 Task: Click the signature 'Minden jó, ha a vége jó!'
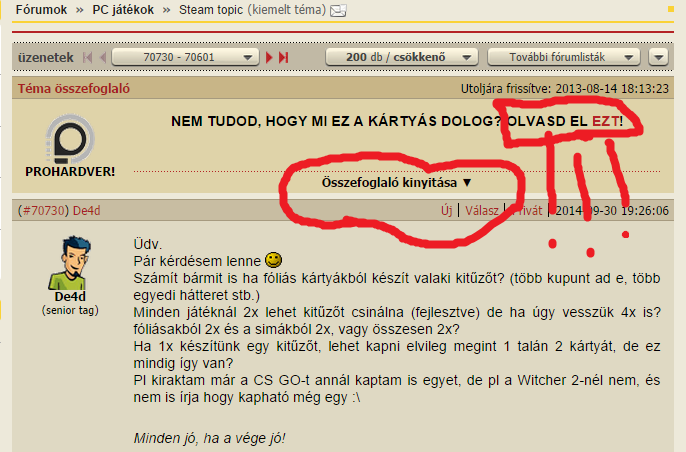[210, 438]
